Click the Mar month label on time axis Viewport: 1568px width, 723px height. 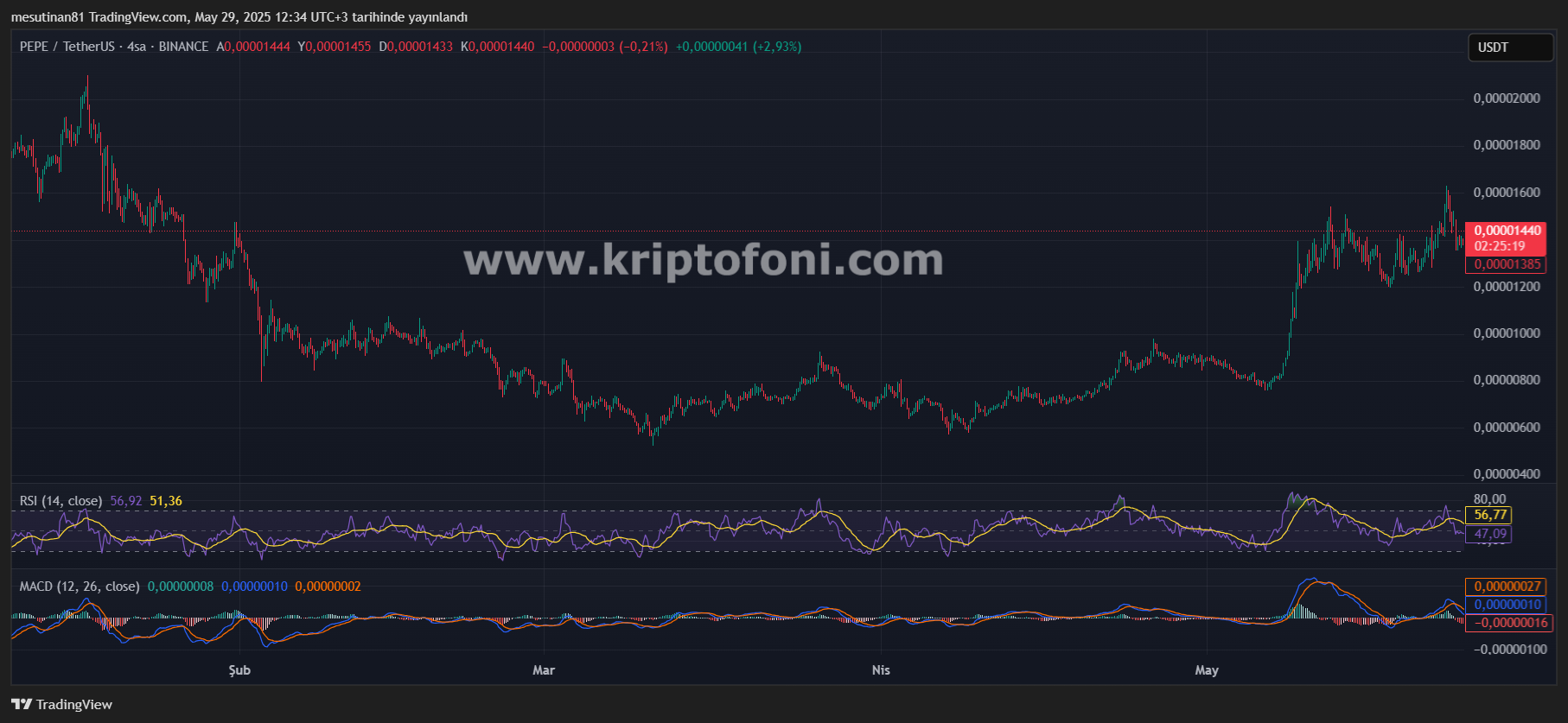click(x=544, y=670)
